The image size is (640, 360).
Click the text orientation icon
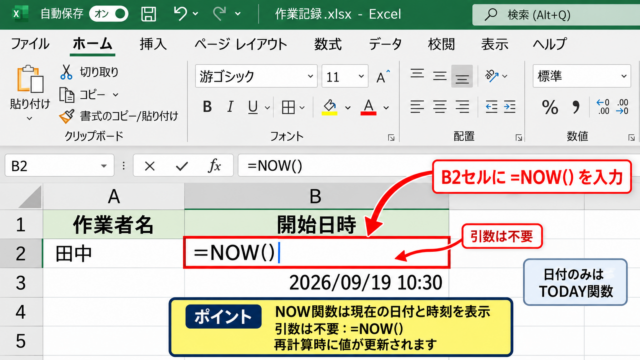tap(491, 76)
